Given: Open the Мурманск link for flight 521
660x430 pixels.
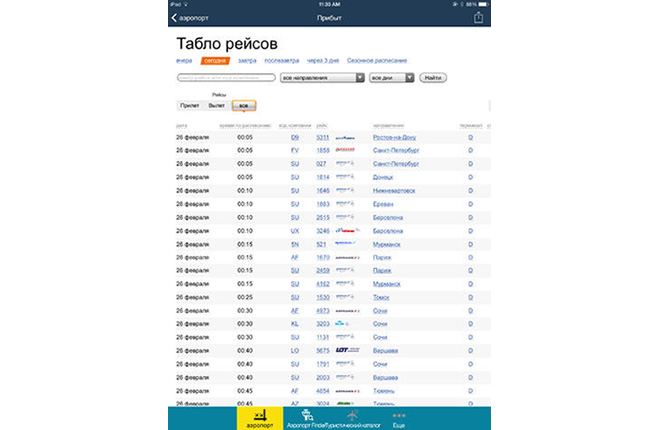Looking at the screenshot, I should tap(386, 243).
